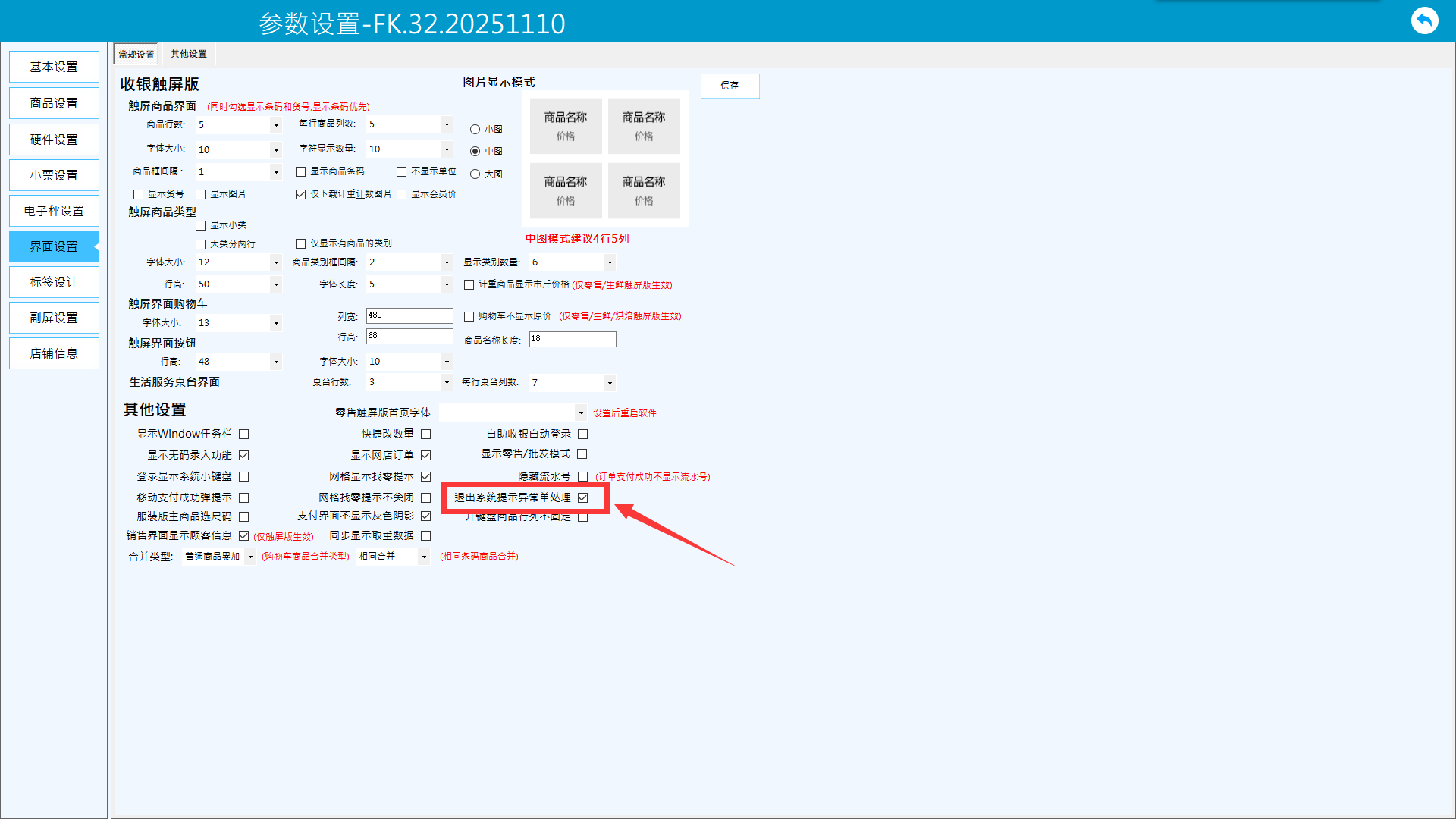Expand the 商品行数 dropdown

coord(276,125)
